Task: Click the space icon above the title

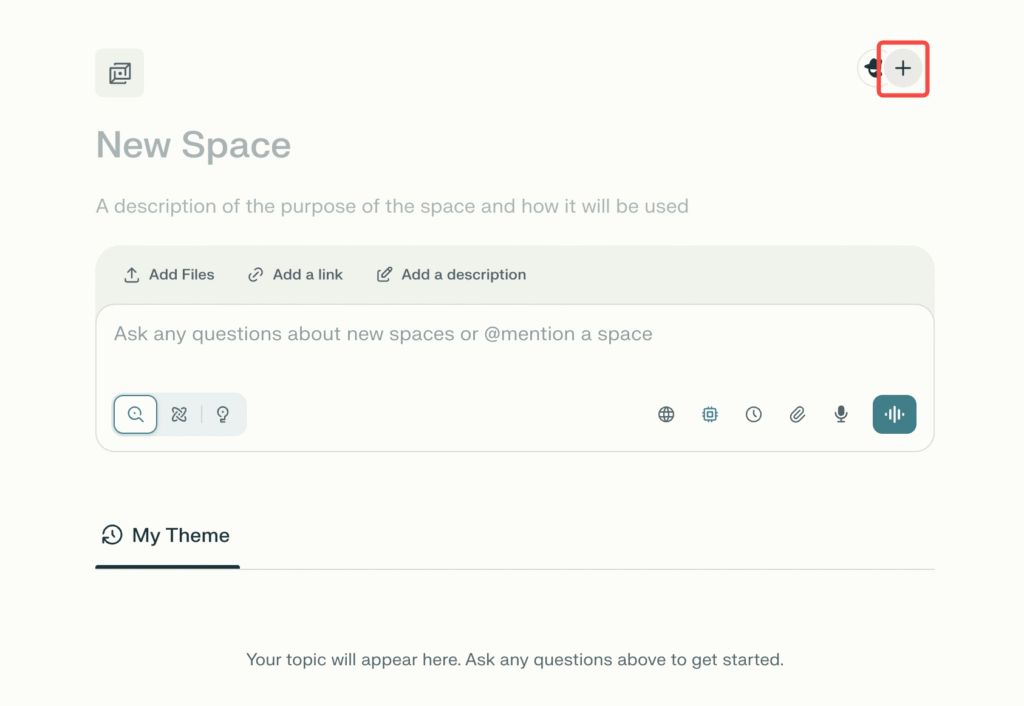Action: (x=120, y=73)
